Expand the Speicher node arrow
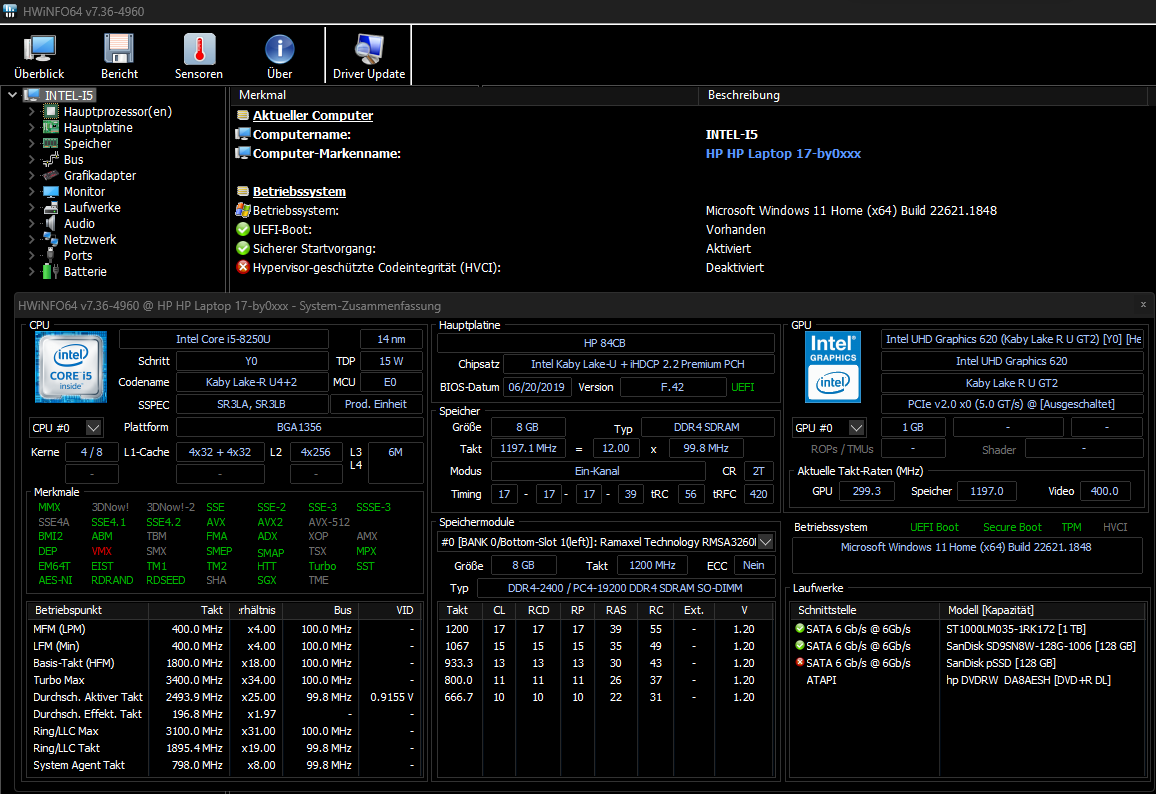1156x794 pixels. coord(31,144)
